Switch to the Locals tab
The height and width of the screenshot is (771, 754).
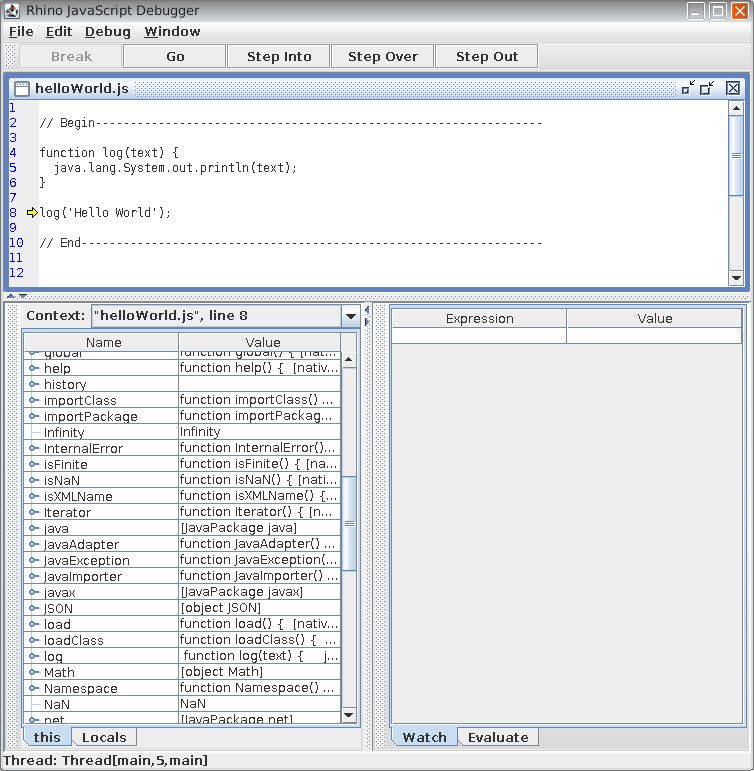pos(104,737)
